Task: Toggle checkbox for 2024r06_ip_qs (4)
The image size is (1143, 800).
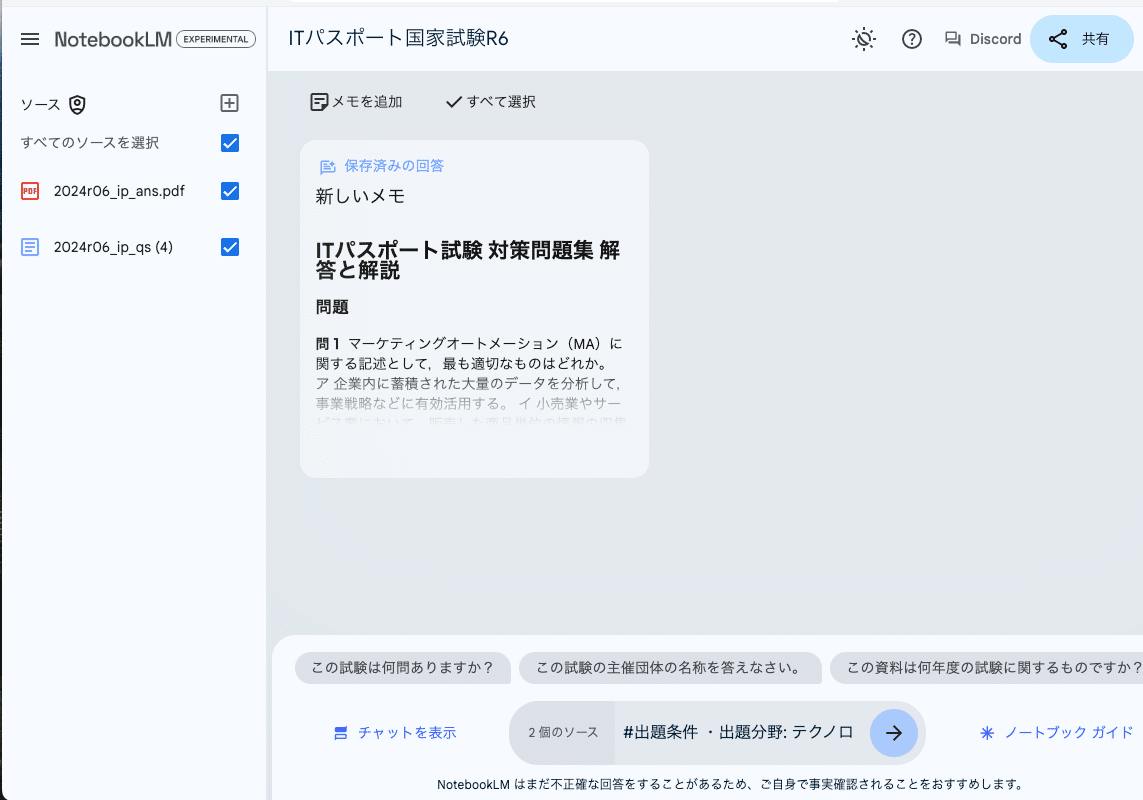Action: (x=230, y=247)
